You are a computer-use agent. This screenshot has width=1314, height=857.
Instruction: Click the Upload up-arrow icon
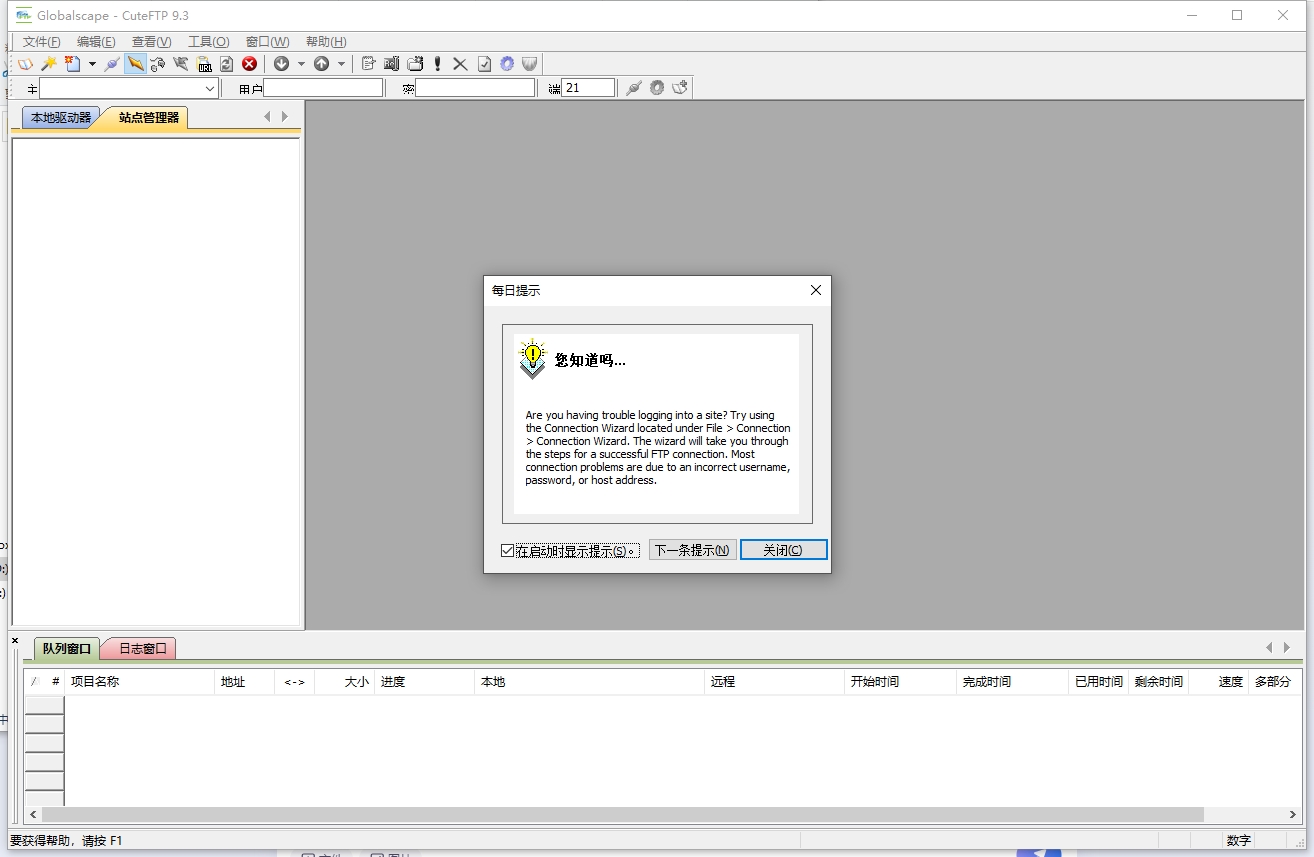321,64
